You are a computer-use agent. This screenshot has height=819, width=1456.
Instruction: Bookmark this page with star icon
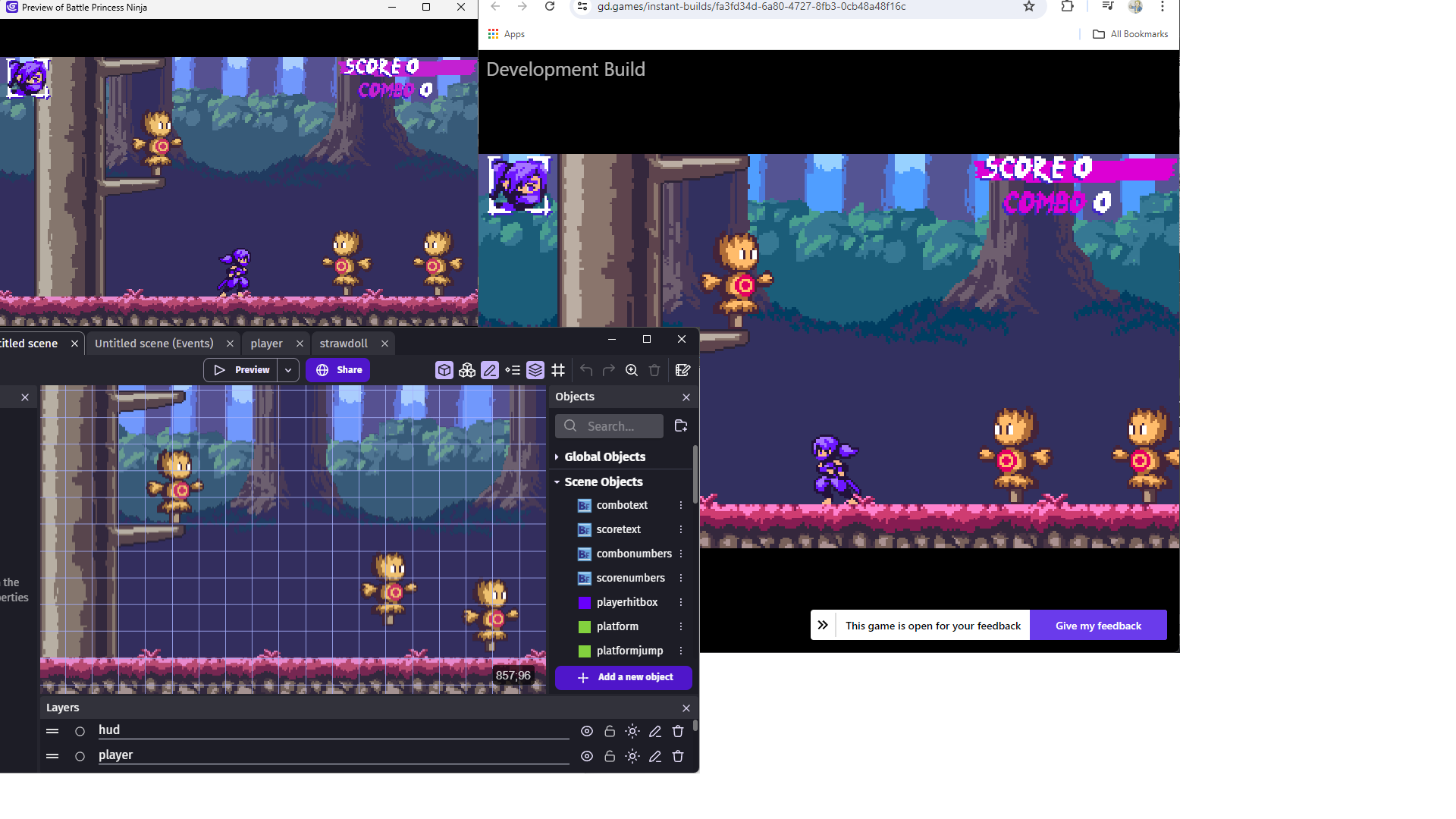click(1029, 7)
